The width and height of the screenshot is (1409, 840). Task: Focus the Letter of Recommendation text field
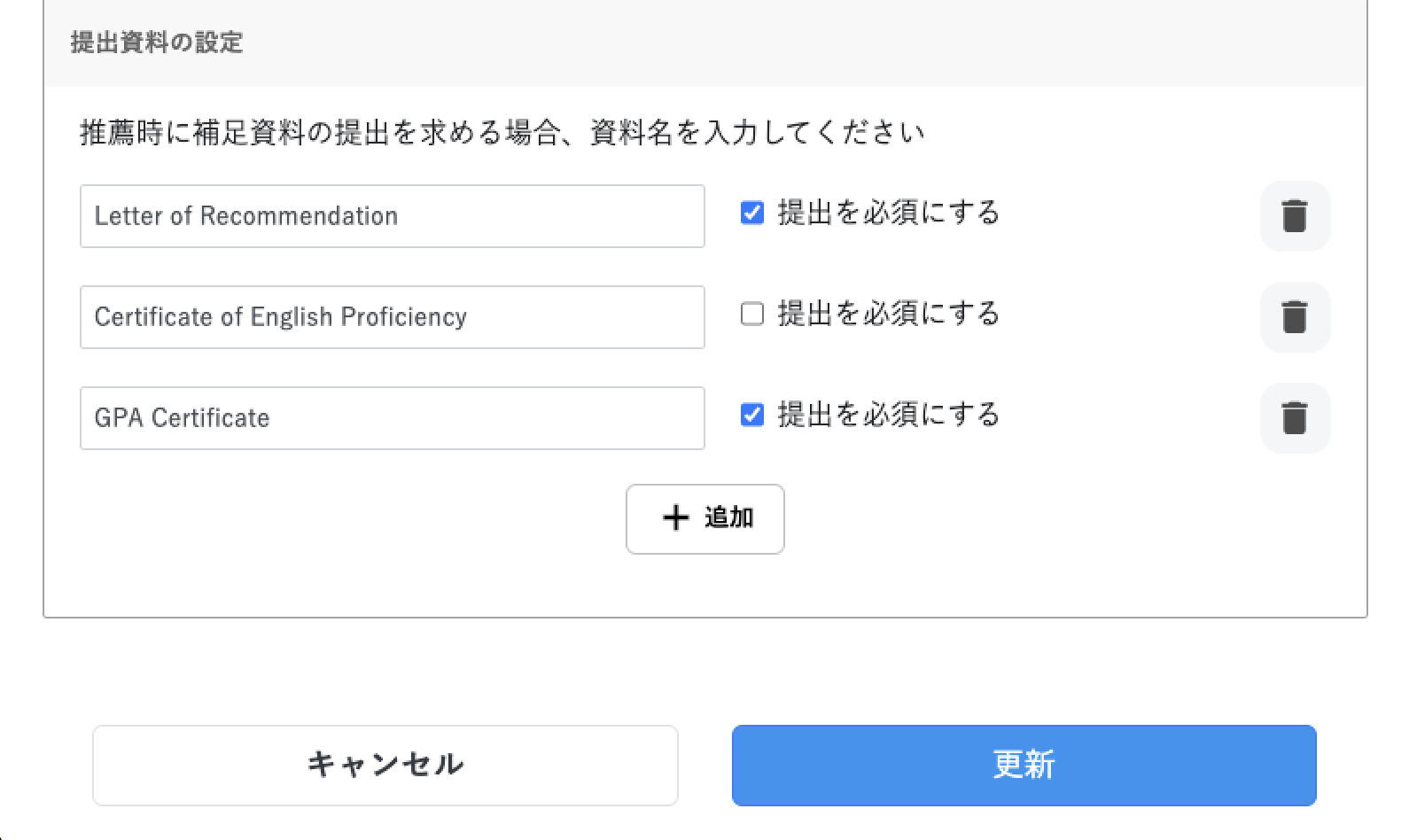[x=393, y=216]
